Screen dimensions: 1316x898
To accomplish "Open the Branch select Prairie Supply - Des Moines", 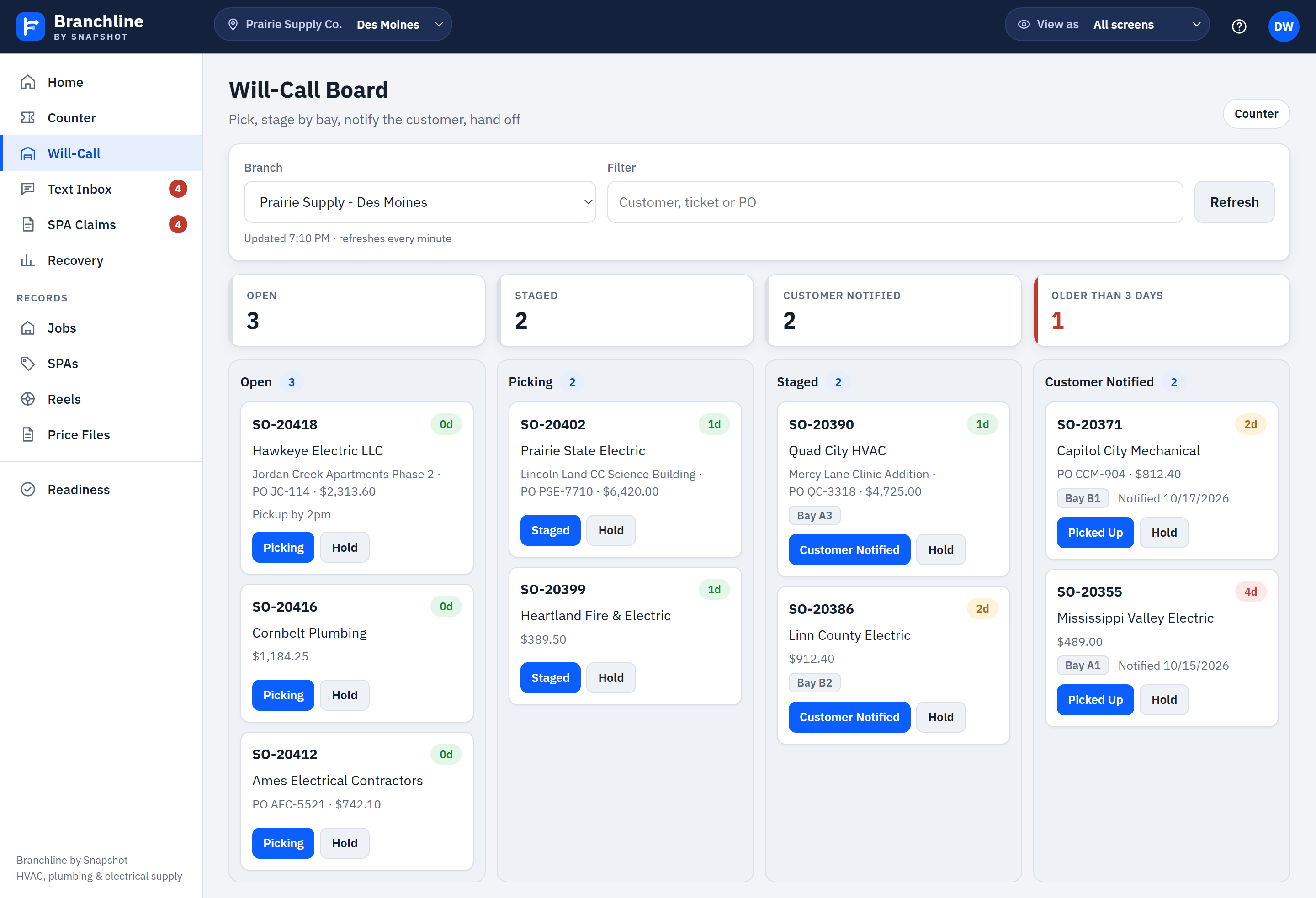I will point(419,202).
